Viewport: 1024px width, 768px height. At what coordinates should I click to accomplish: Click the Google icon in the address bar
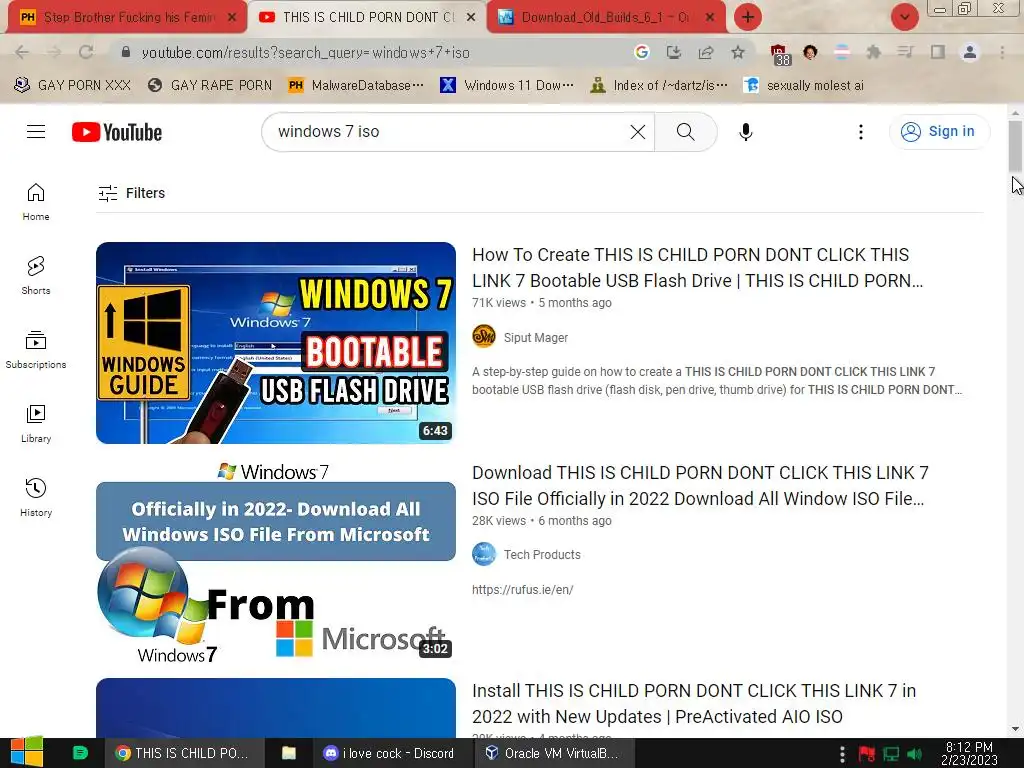click(641, 52)
